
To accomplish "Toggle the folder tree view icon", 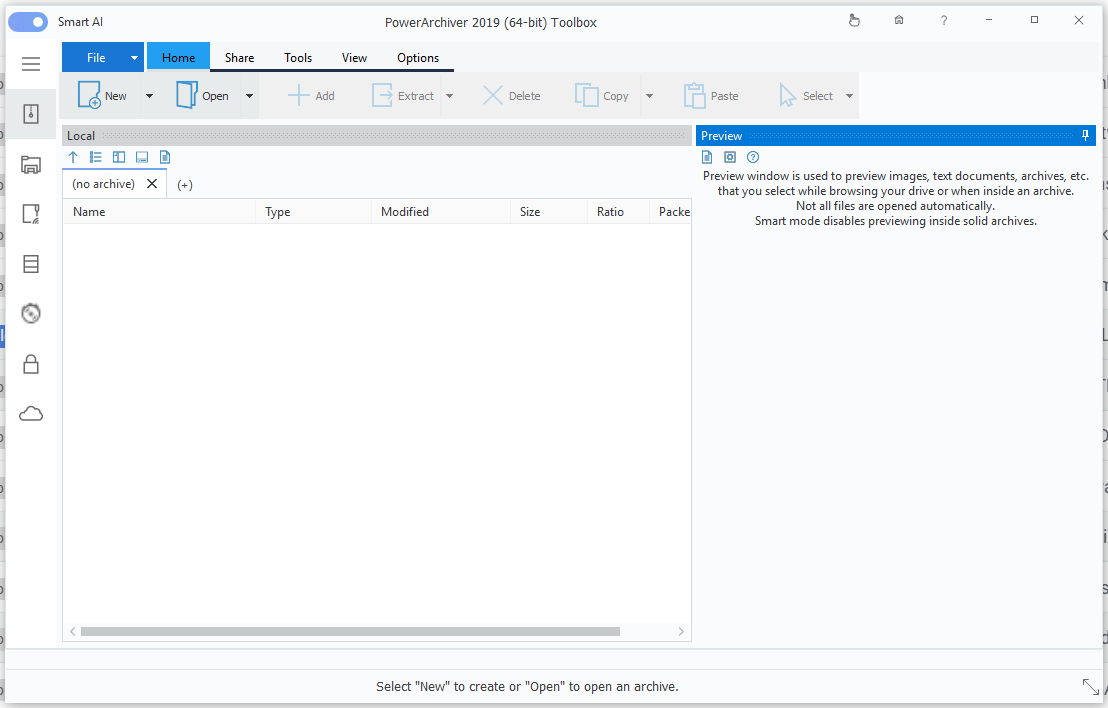I will (95, 157).
